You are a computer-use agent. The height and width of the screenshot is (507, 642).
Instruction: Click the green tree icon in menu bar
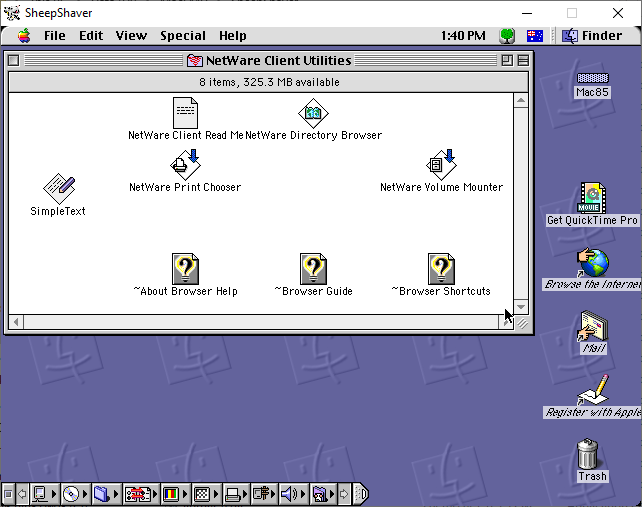click(507, 36)
